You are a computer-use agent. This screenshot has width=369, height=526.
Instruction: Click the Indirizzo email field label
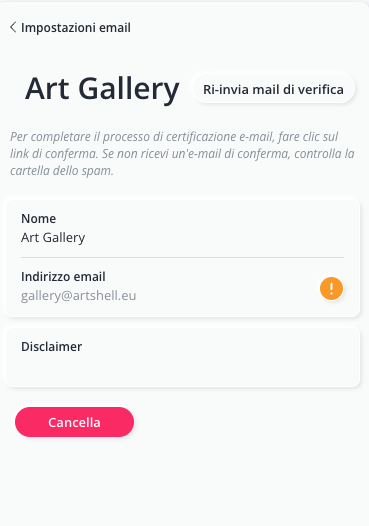click(x=63, y=277)
